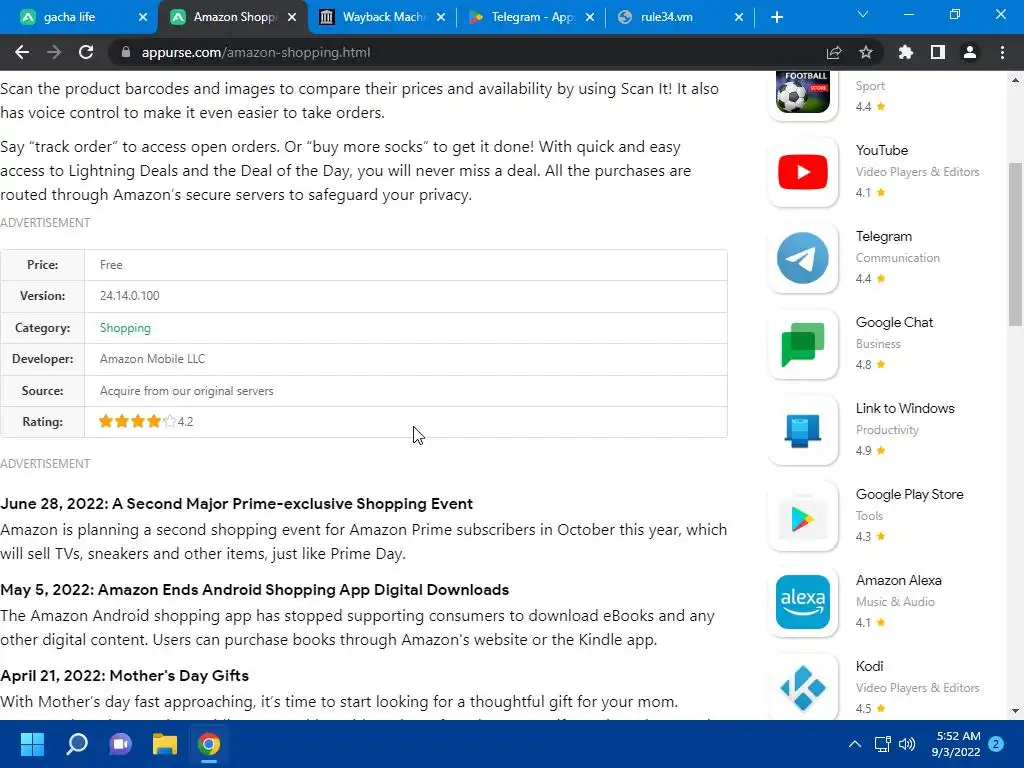Bookmark this page with star icon

coord(866,52)
